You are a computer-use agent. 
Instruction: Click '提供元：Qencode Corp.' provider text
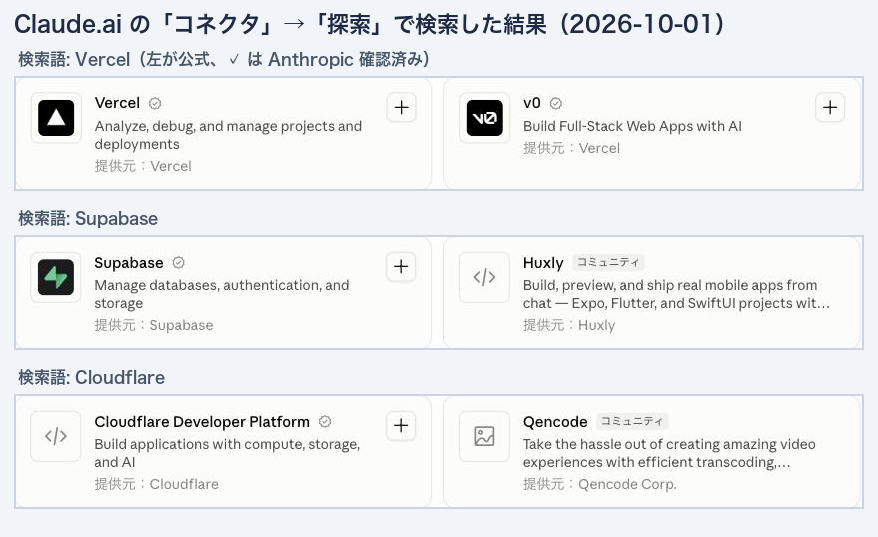pyautogui.click(x=600, y=484)
